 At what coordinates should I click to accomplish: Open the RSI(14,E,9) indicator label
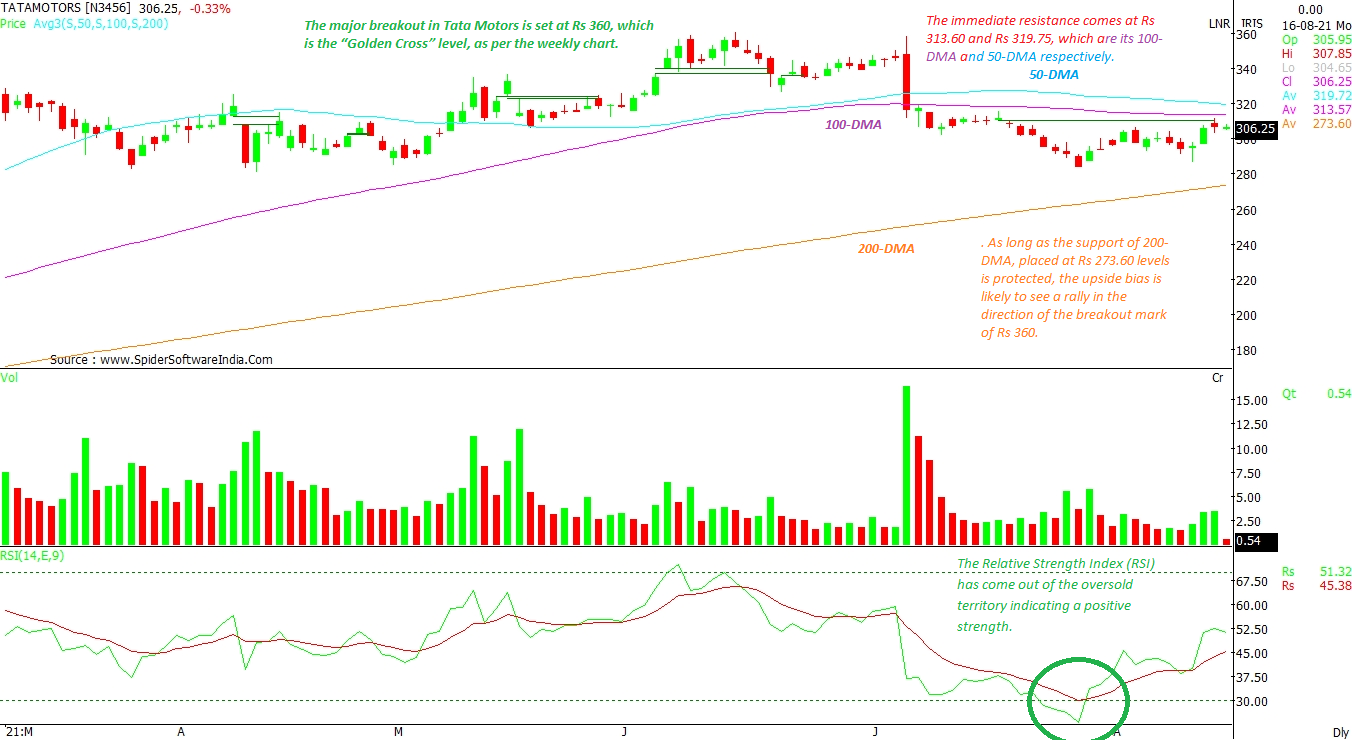tap(34, 556)
